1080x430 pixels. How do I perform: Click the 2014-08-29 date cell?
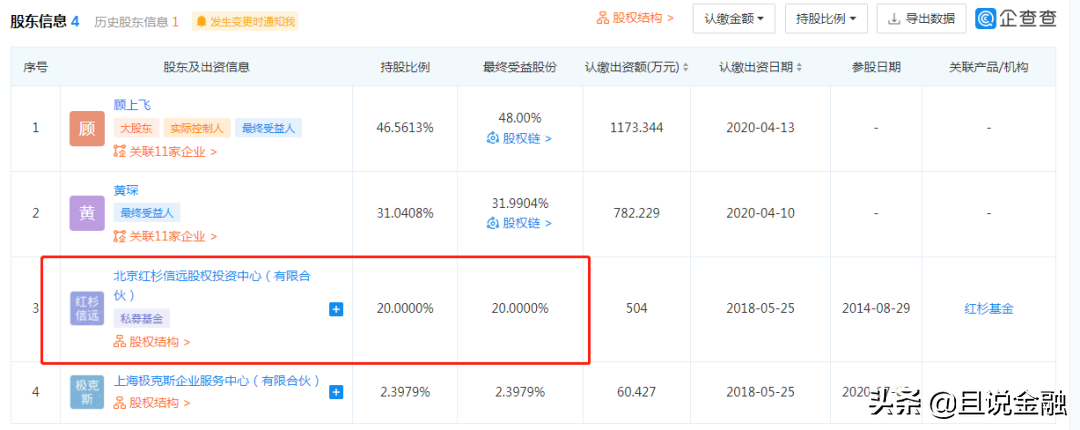point(876,309)
